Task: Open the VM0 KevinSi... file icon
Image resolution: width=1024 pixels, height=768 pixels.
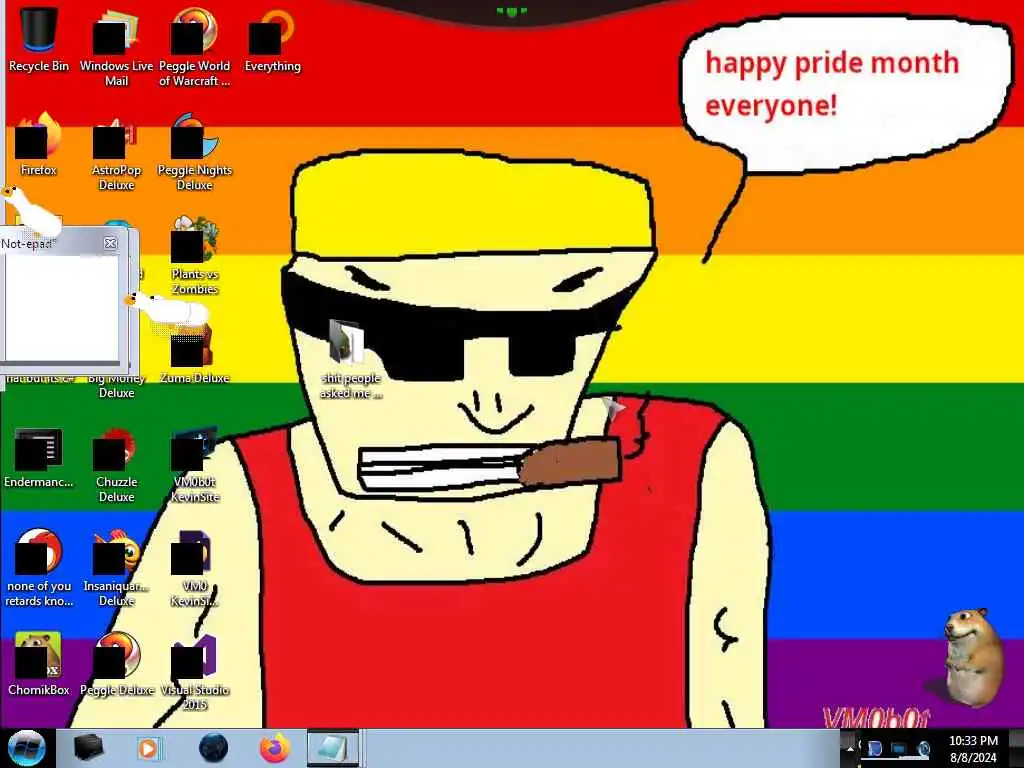Action: (x=195, y=567)
